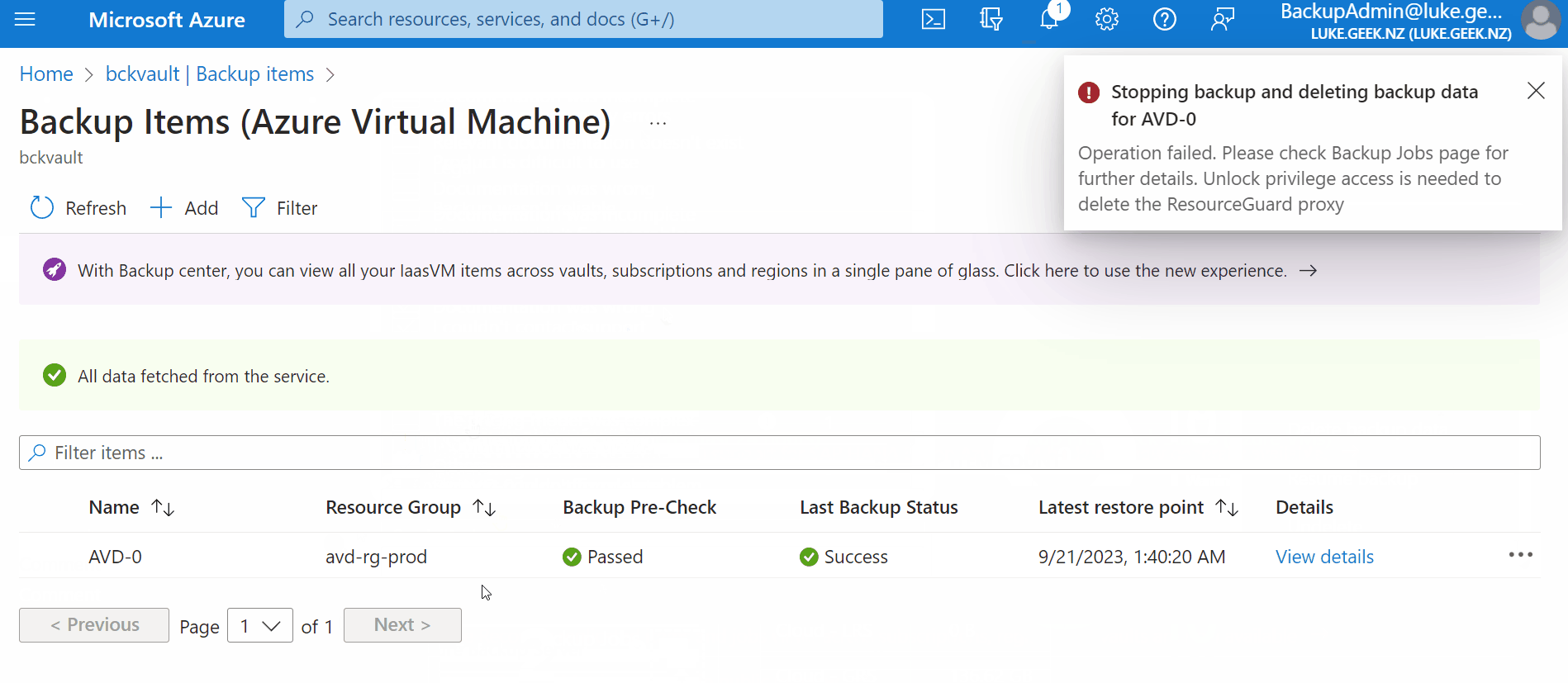
Task: Sort by Latest restore point column
Action: click(x=1138, y=507)
